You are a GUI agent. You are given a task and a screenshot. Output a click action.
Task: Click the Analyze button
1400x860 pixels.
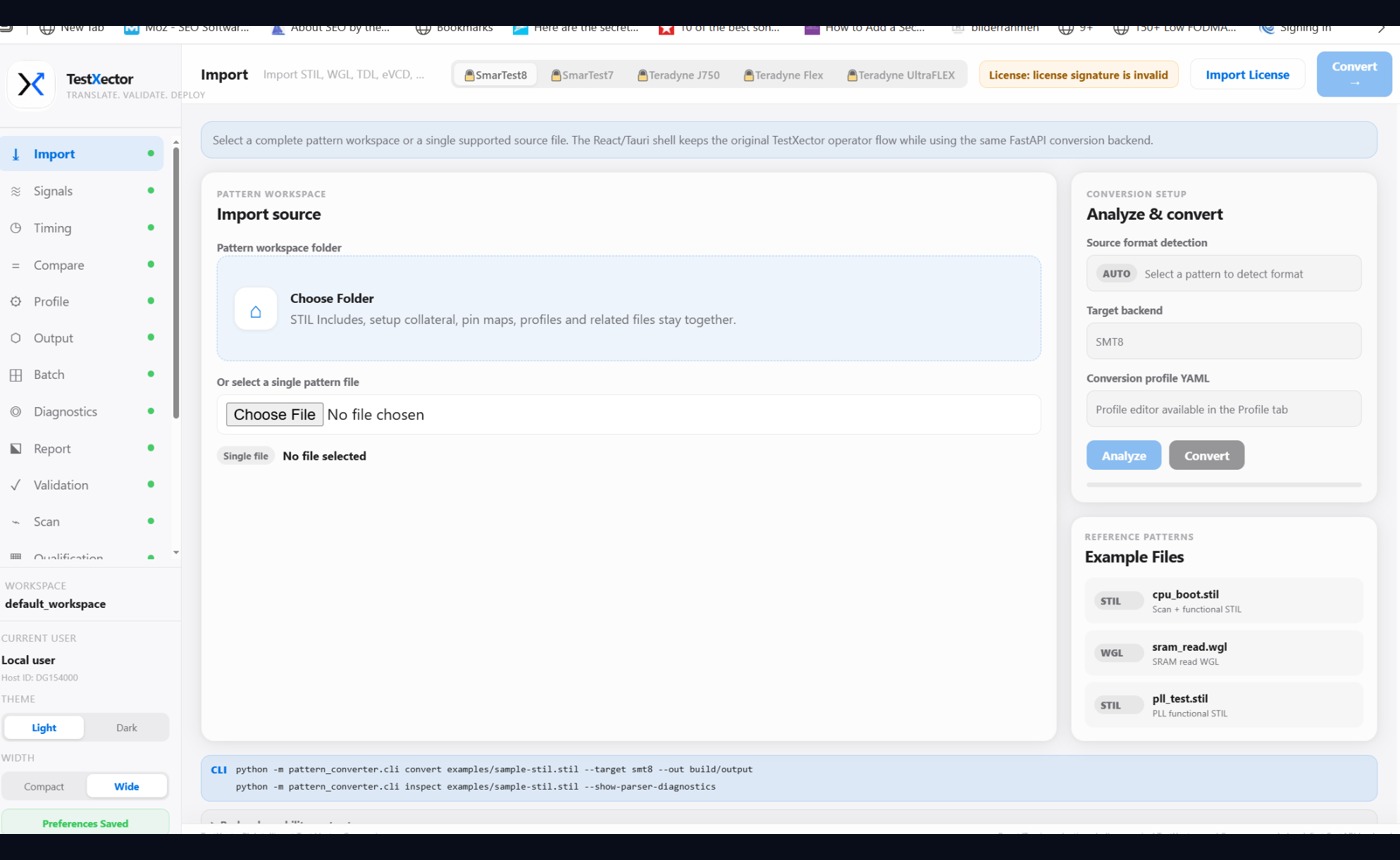(1124, 455)
